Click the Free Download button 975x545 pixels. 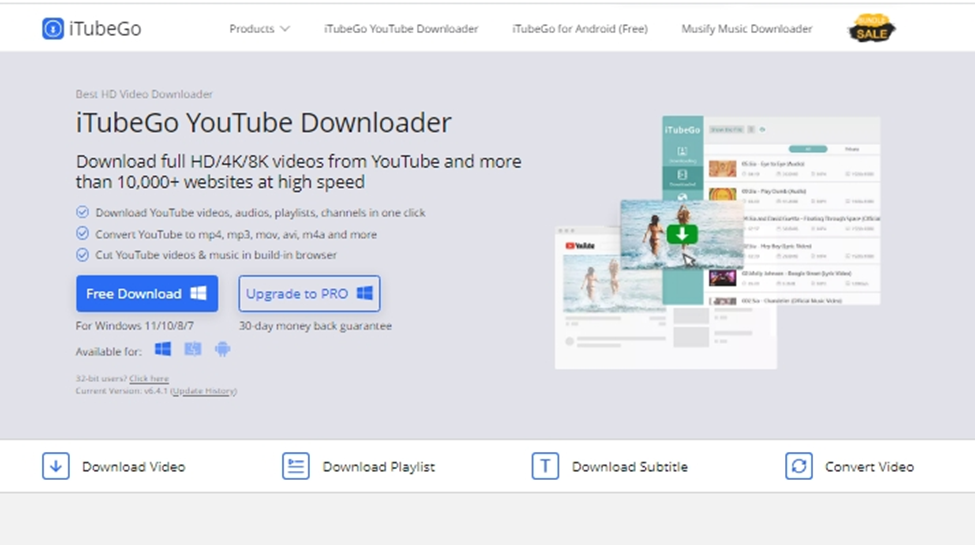click(x=147, y=294)
